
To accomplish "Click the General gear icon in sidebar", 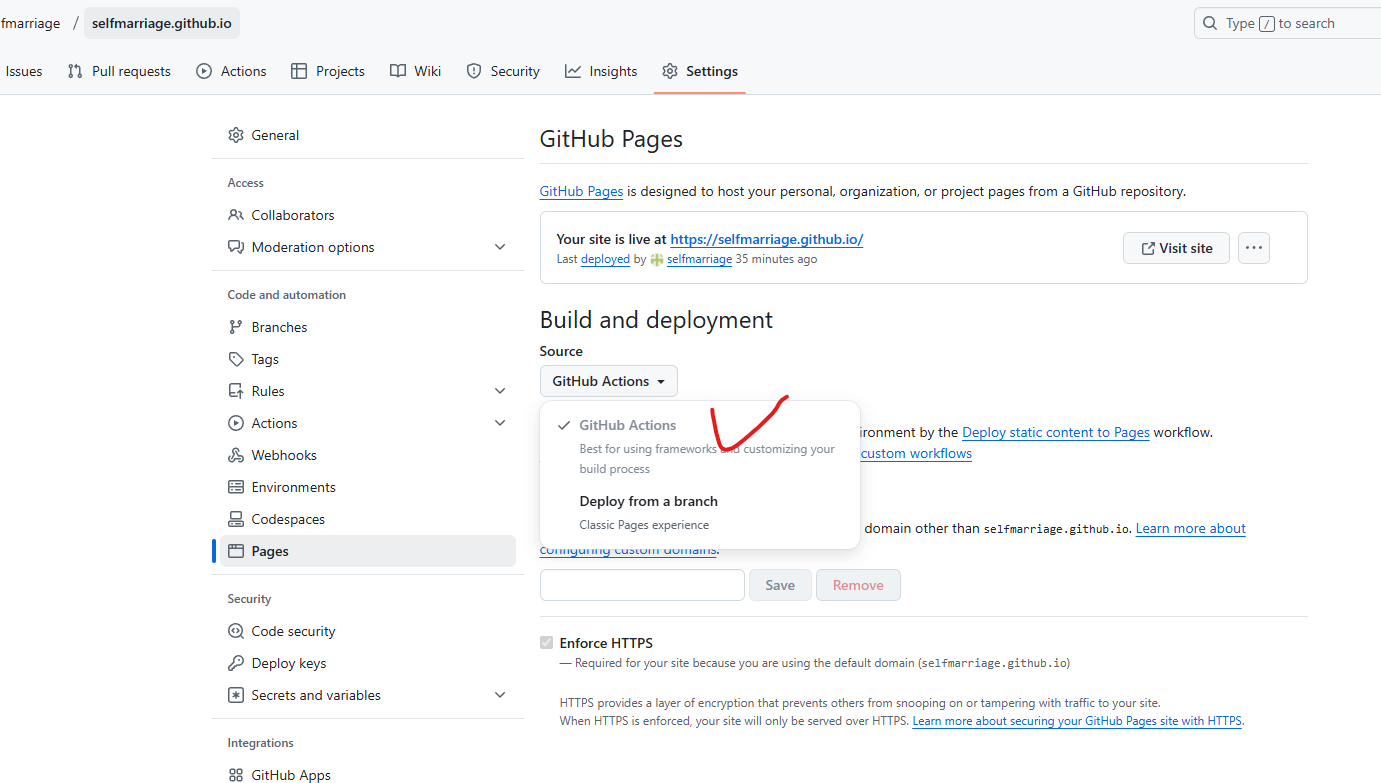I will [236, 135].
